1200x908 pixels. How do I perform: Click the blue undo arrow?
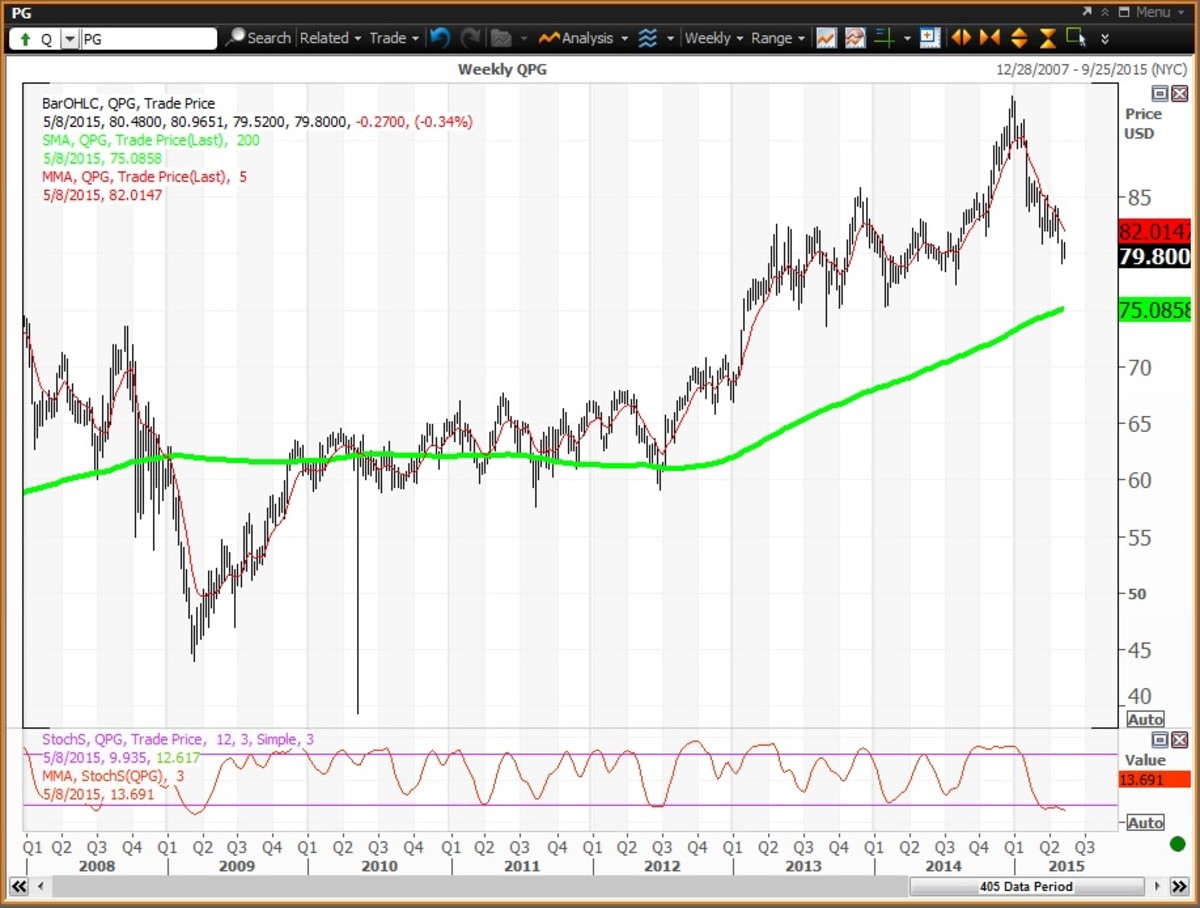click(x=439, y=38)
